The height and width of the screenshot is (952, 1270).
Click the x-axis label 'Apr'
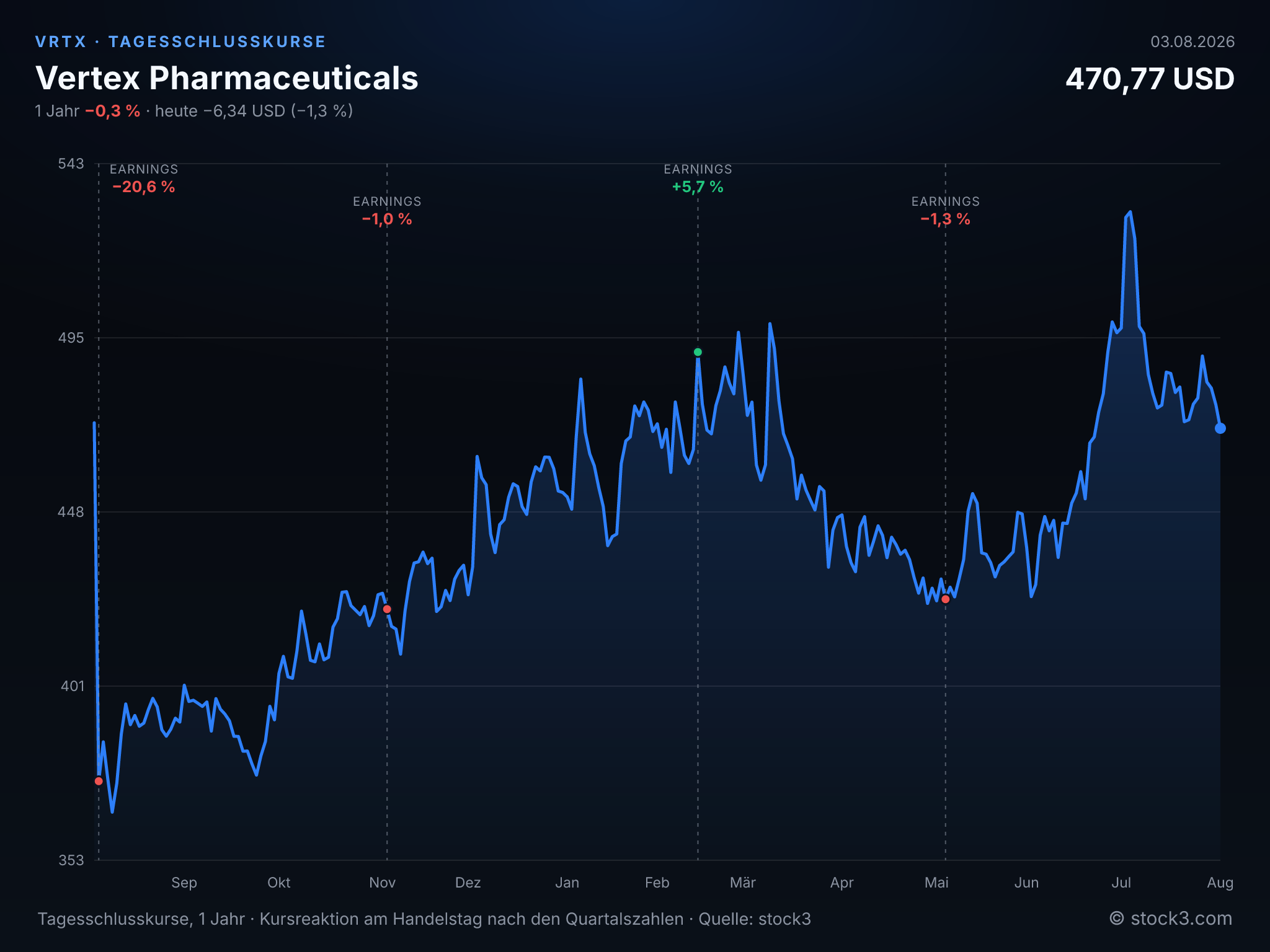point(842,883)
